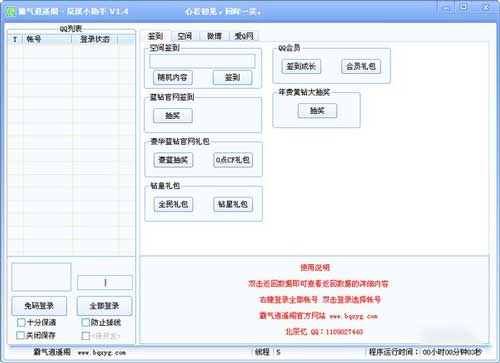Click the 全部登录 button
The width and height of the screenshot is (500, 363).
(x=104, y=306)
